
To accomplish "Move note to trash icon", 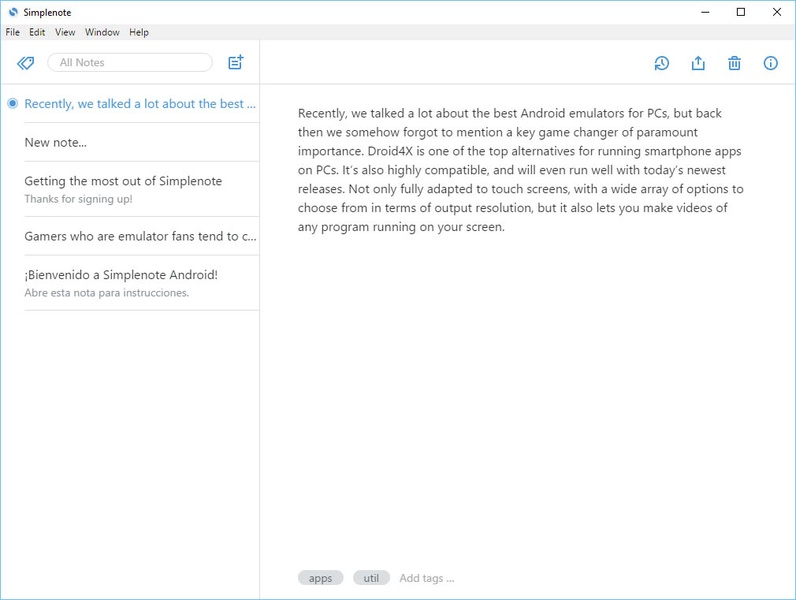I will [734, 63].
